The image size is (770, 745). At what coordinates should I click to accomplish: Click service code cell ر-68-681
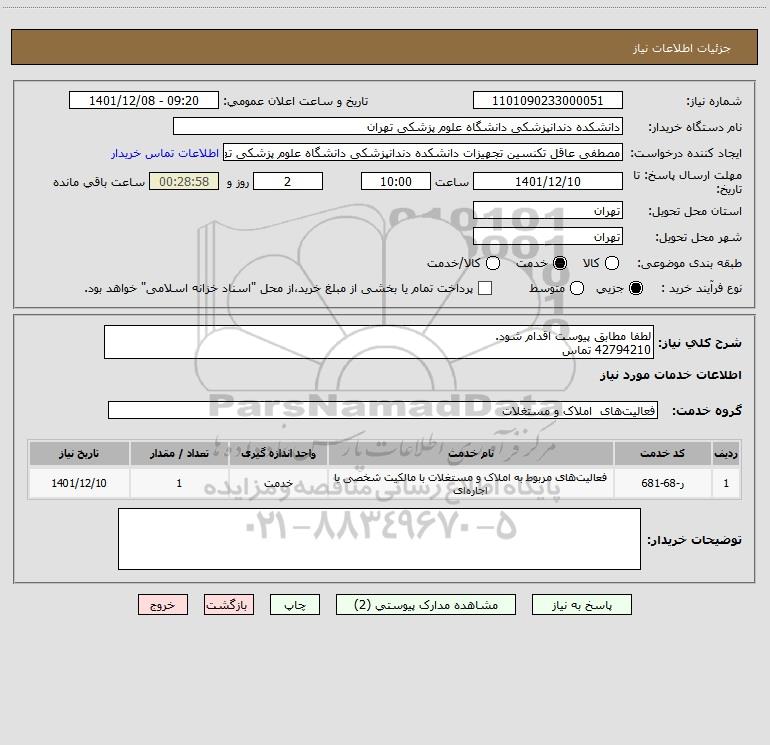[662, 483]
